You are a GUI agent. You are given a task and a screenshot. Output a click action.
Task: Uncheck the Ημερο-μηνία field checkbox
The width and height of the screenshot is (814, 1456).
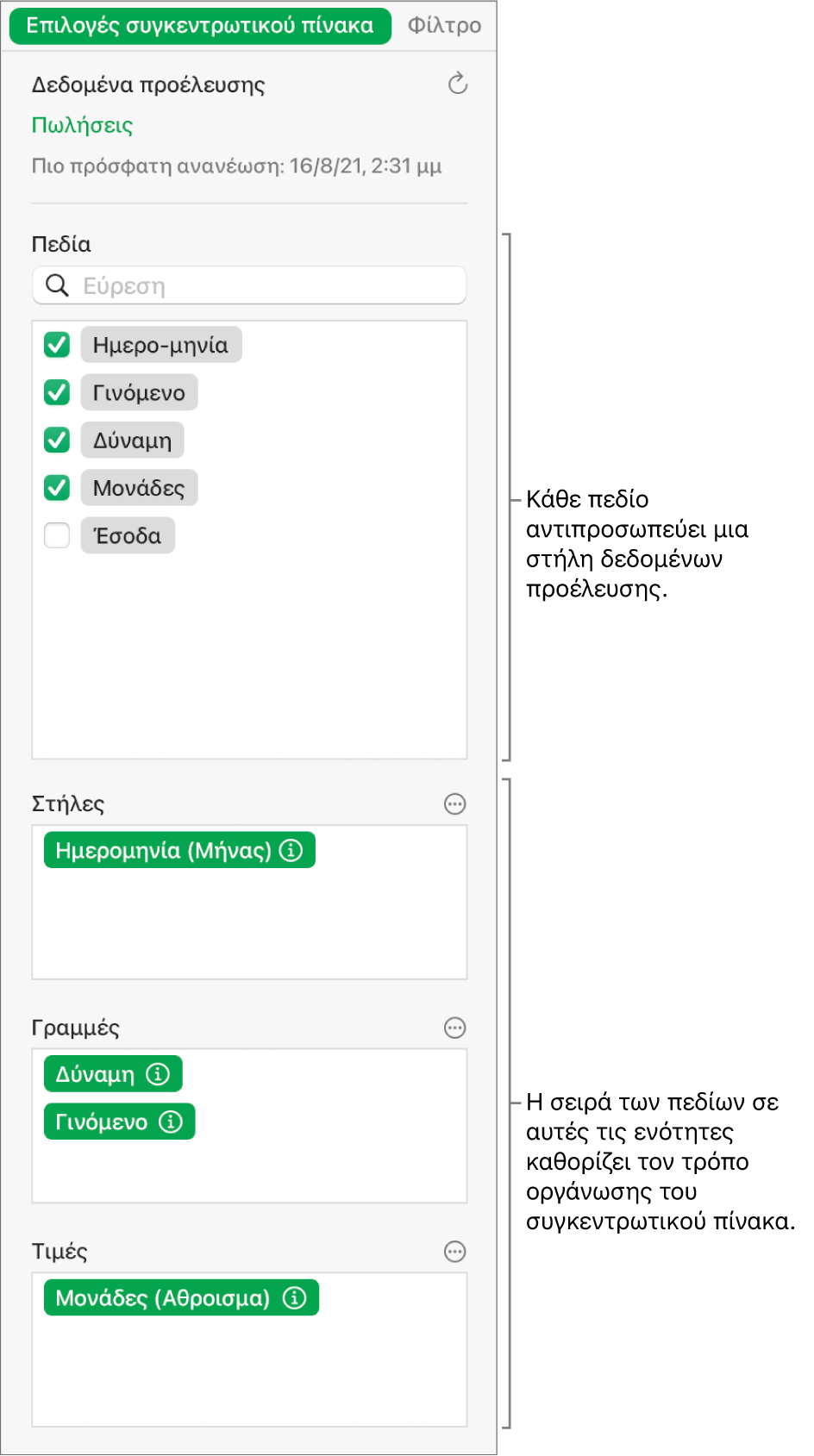tap(57, 345)
